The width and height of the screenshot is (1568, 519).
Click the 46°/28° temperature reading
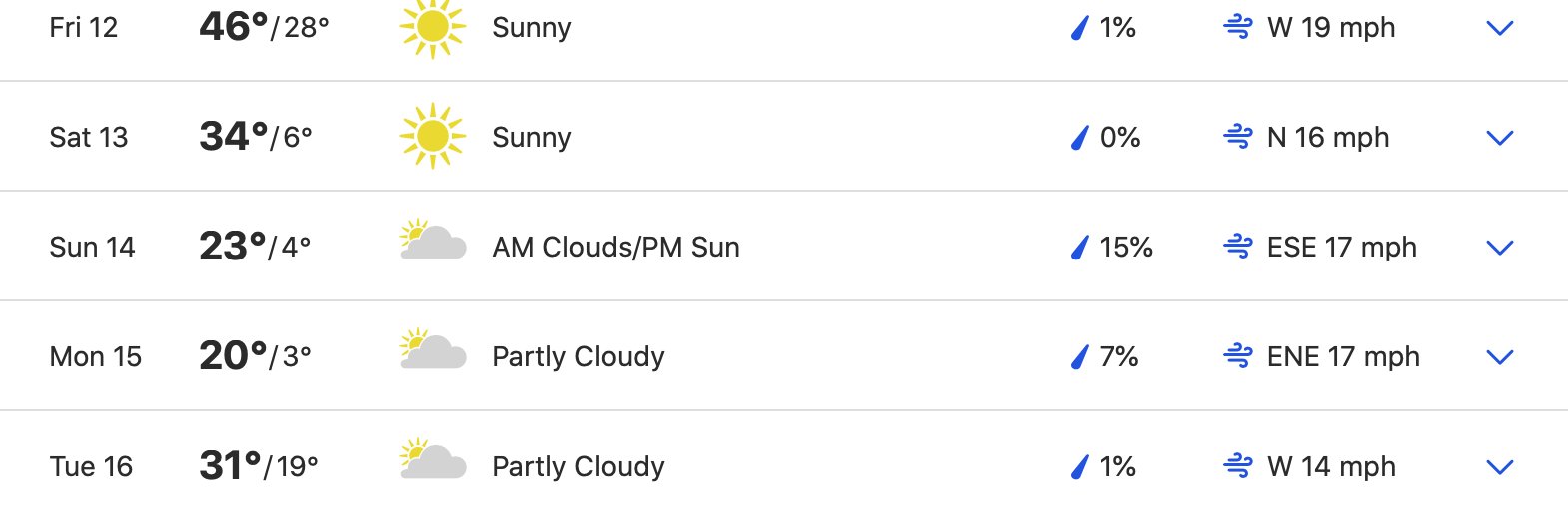(x=264, y=27)
